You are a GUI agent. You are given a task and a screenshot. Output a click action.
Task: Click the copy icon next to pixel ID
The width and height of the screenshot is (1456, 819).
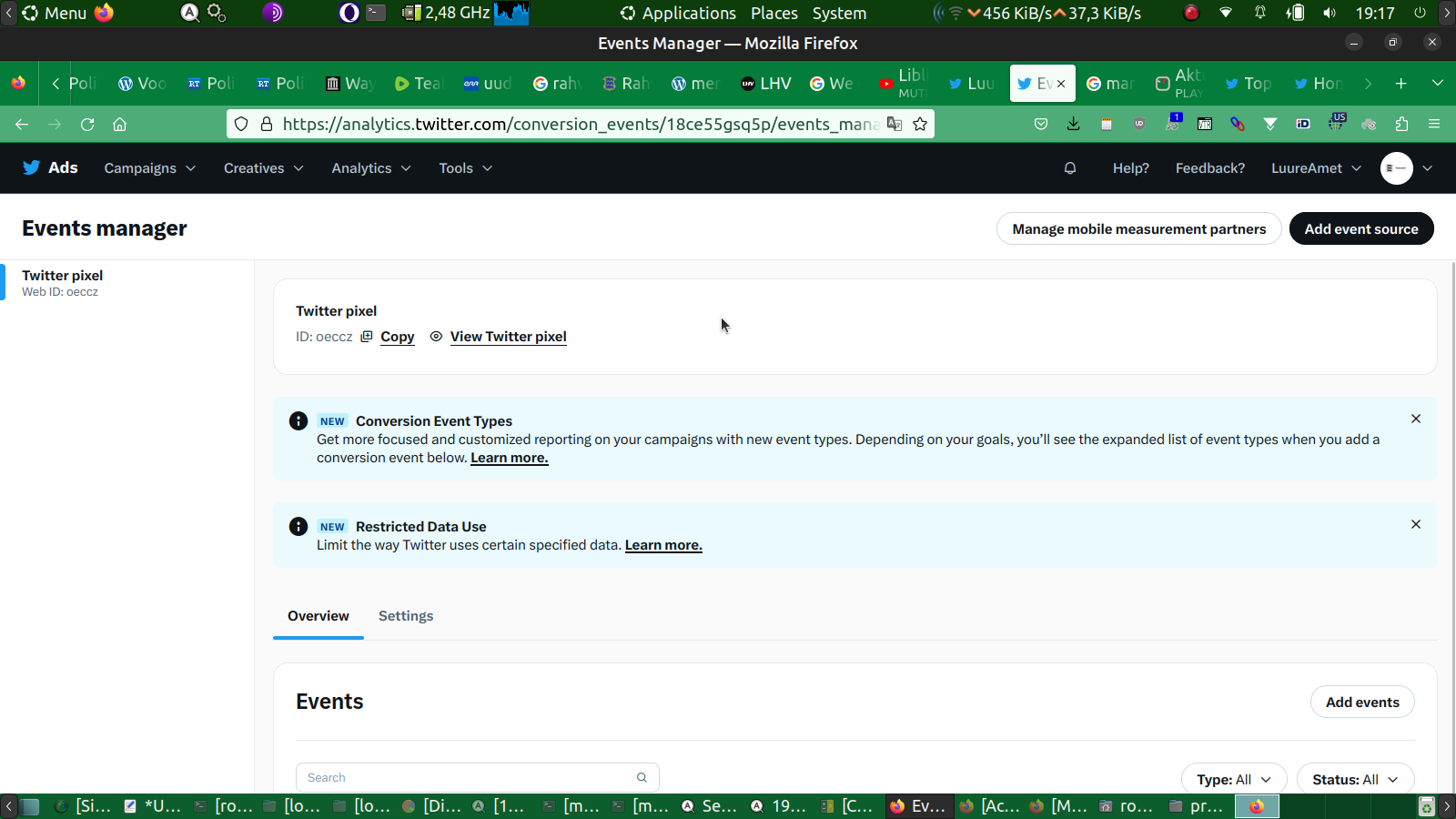coord(367,337)
